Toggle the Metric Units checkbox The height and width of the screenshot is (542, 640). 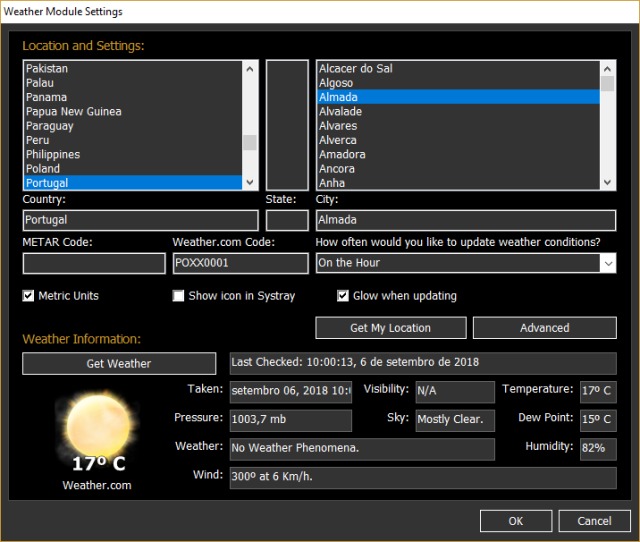click(x=29, y=296)
